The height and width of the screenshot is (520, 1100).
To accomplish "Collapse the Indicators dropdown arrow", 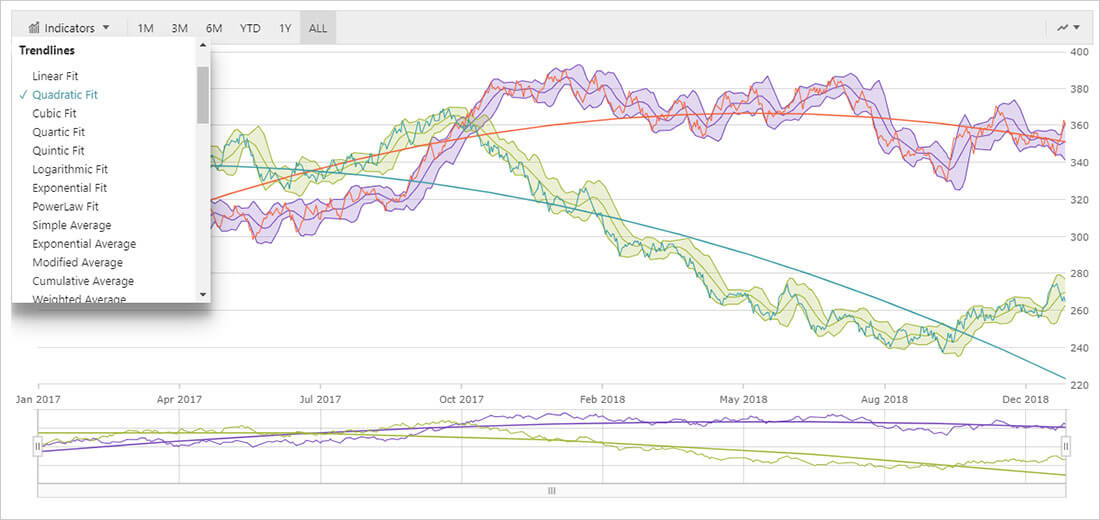I will pyautogui.click(x=106, y=28).
